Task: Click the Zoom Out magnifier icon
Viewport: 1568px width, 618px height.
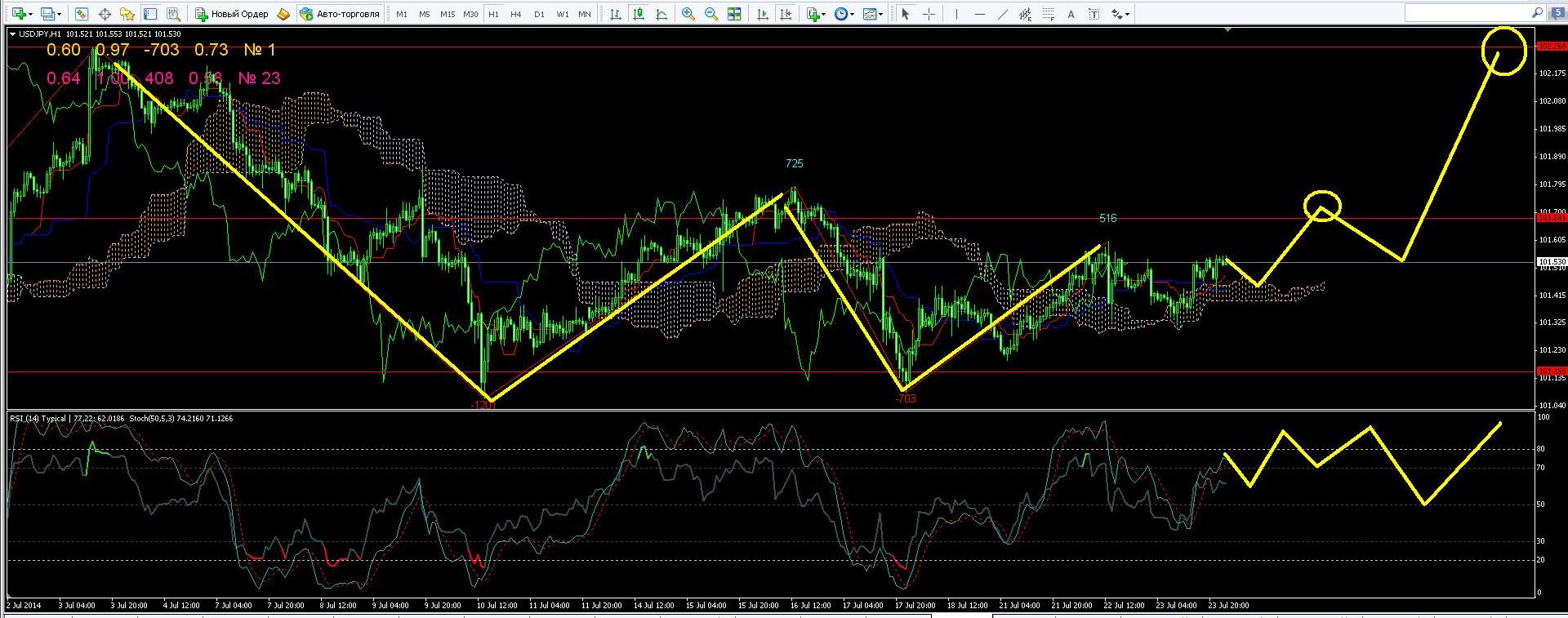Action: 711,14
